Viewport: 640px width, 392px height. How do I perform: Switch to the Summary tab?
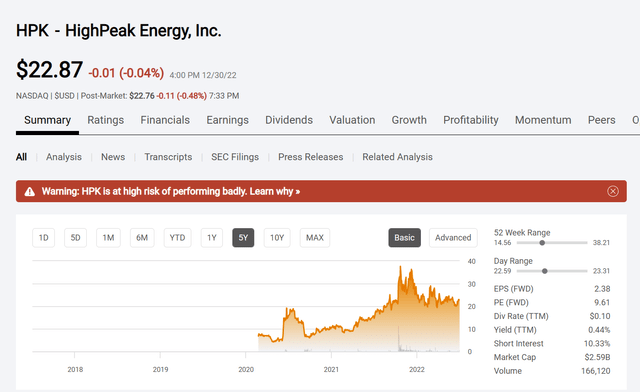[47, 120]
